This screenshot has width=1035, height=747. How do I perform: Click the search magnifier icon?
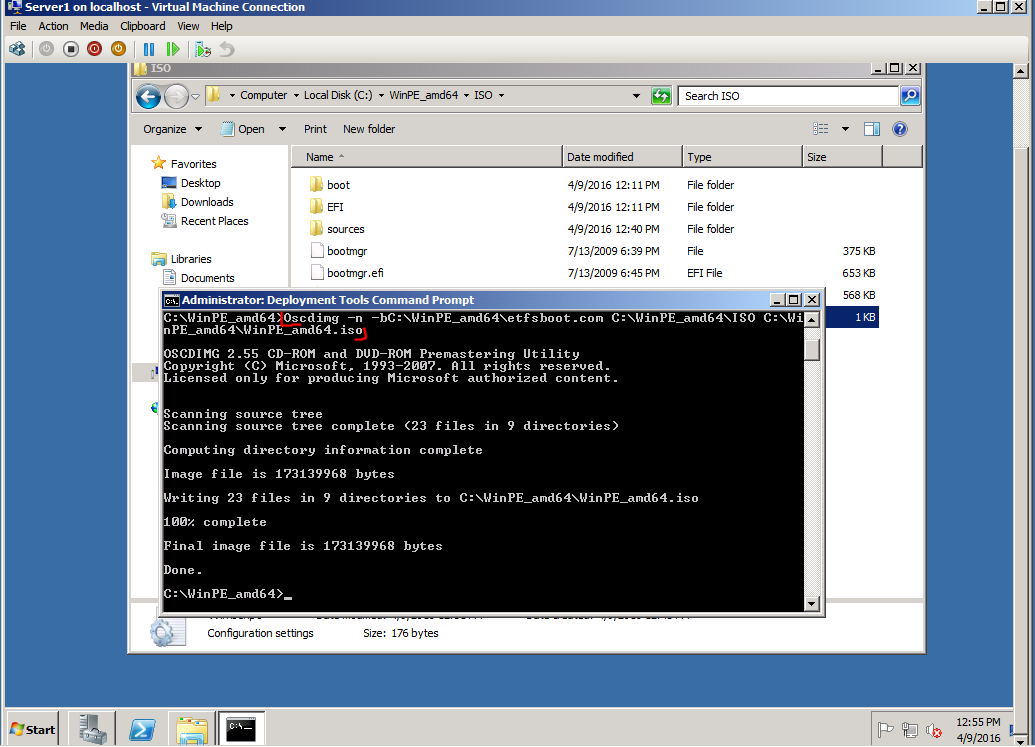tap(910, 96)
